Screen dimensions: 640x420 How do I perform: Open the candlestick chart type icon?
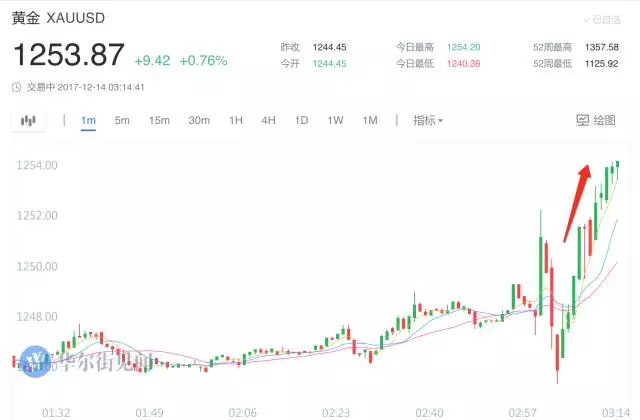tap(29, 121)
